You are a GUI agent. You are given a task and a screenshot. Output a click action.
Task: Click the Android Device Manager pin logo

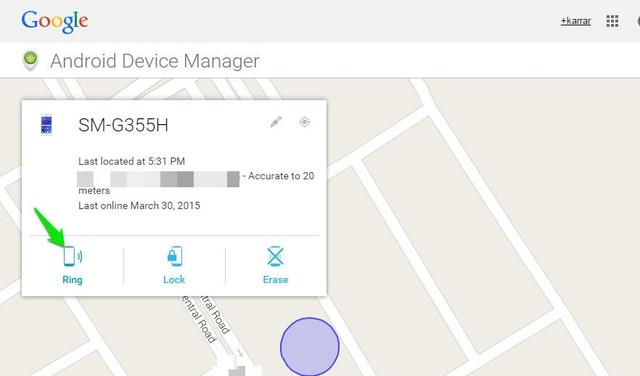pyautogui.click(x=31, y=60)
